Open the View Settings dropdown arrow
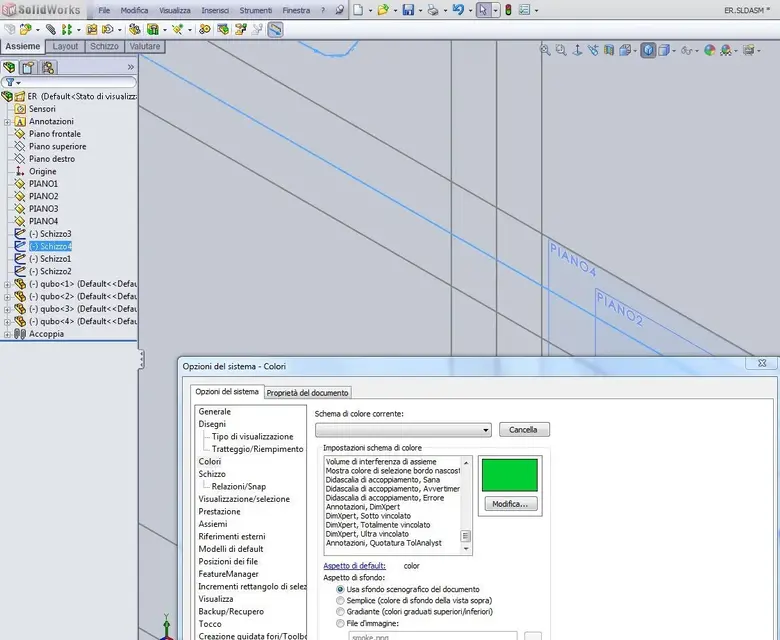The image size is (780, 640). pyautogui.click(x=759, y=50)
